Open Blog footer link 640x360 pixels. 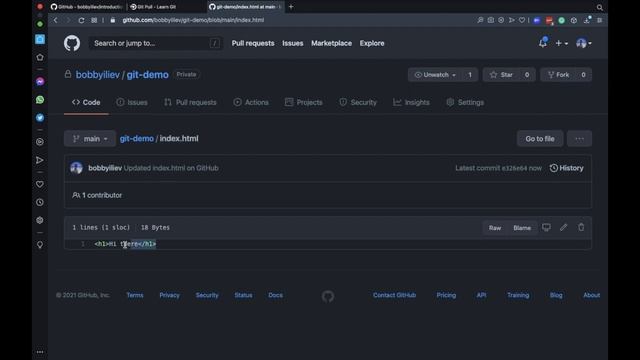tap(556, 295)
